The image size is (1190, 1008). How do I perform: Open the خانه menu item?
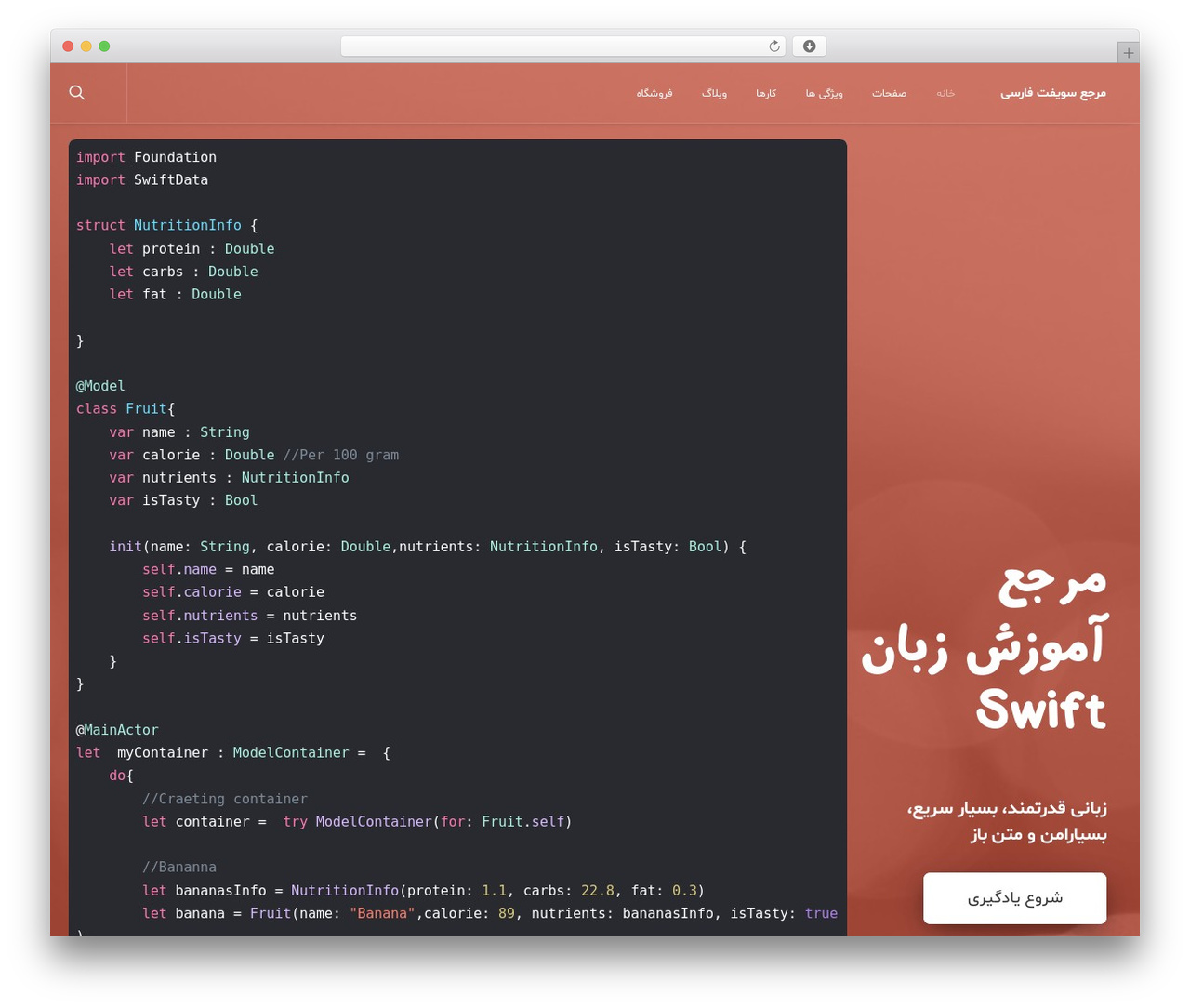[x=945, y=93]
